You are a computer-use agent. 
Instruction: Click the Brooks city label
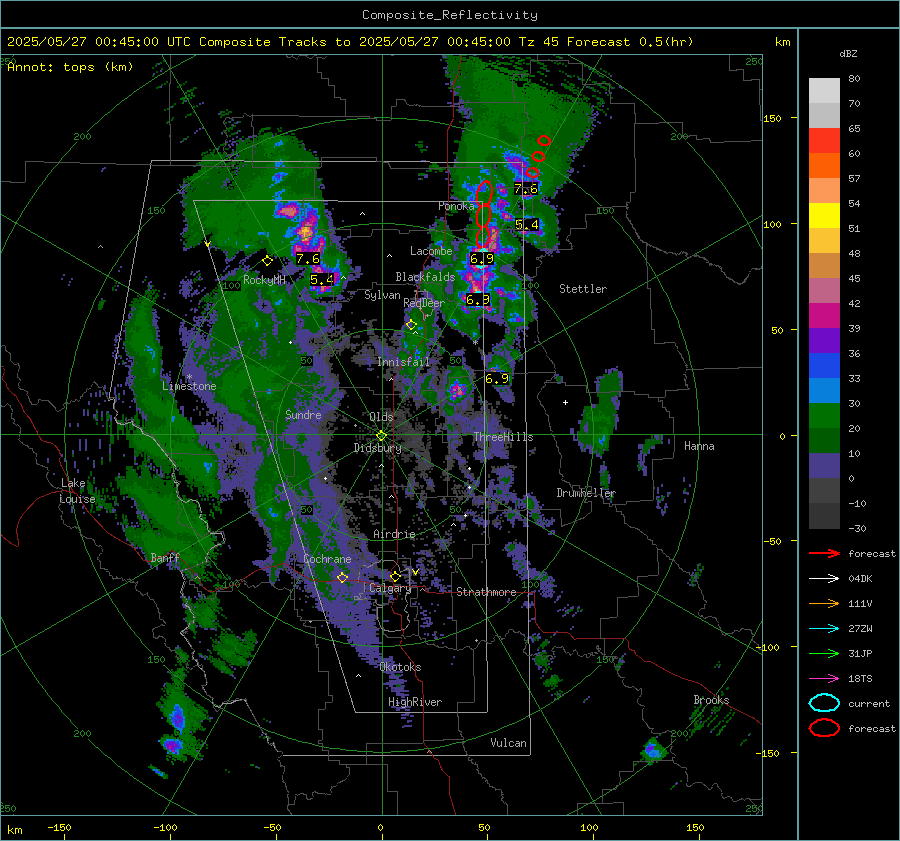711,700
